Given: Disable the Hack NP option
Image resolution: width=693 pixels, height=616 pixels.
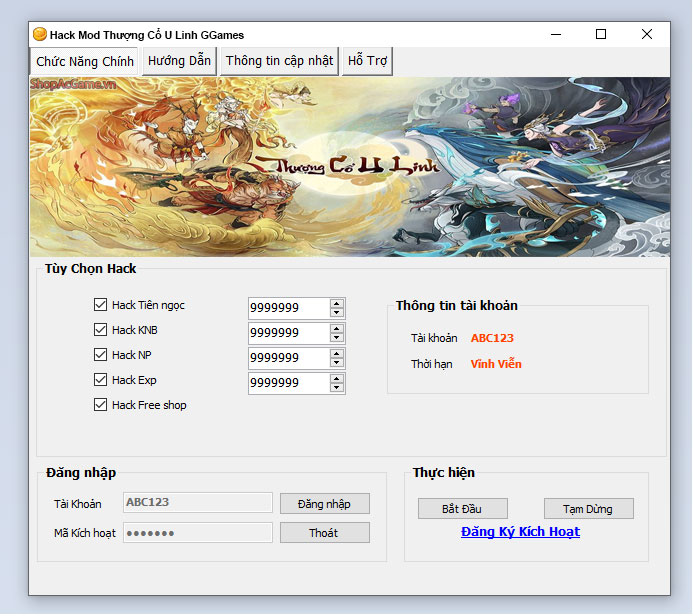Looking at the screenshot, I should pyautogui.click(x=100, y=355).
